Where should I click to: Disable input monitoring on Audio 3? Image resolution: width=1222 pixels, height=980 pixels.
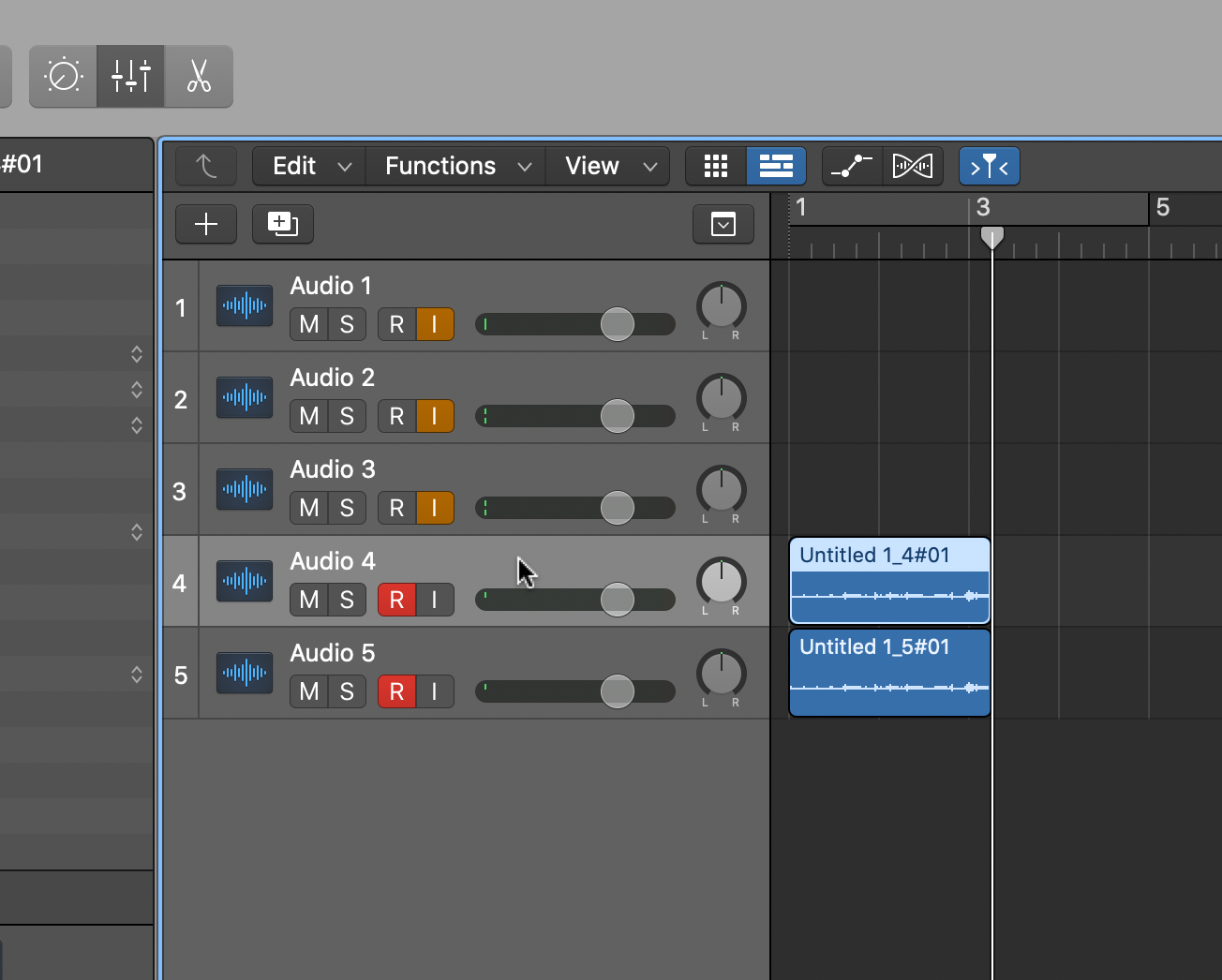point(435,508)
